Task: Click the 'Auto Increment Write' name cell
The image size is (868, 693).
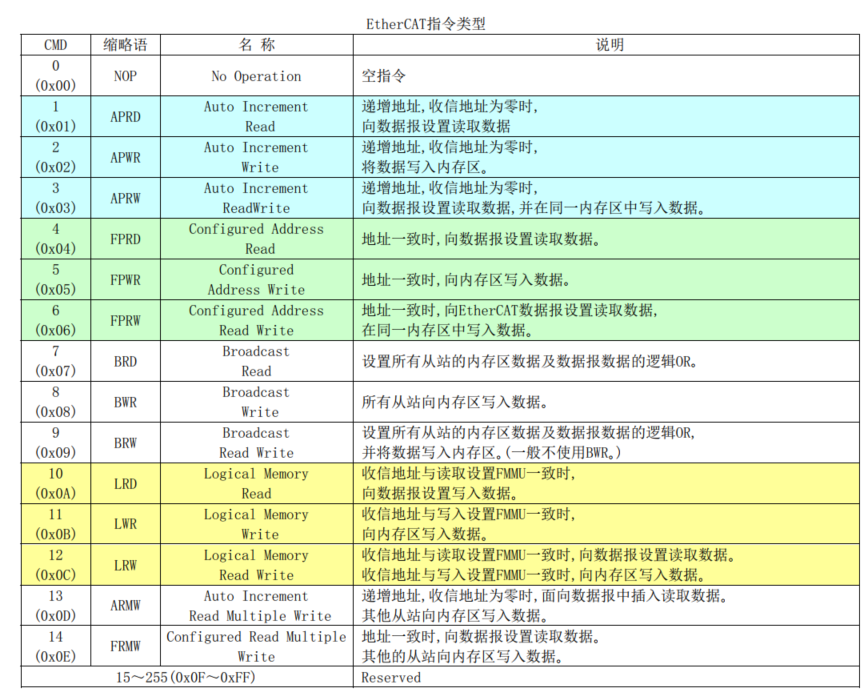Action: [x=257, y=157]
